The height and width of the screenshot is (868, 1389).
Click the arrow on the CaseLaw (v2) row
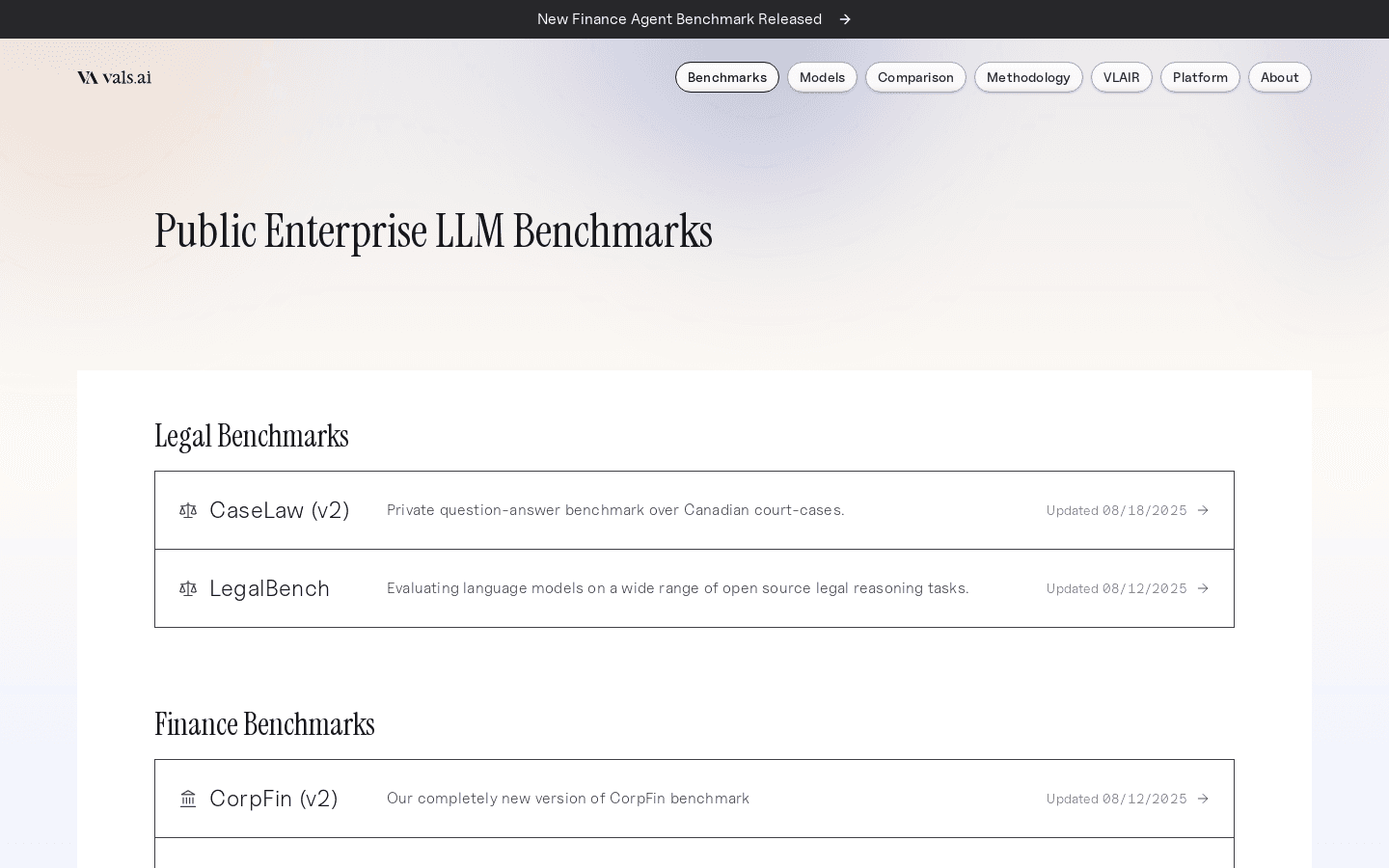(x=1203, y=510)
